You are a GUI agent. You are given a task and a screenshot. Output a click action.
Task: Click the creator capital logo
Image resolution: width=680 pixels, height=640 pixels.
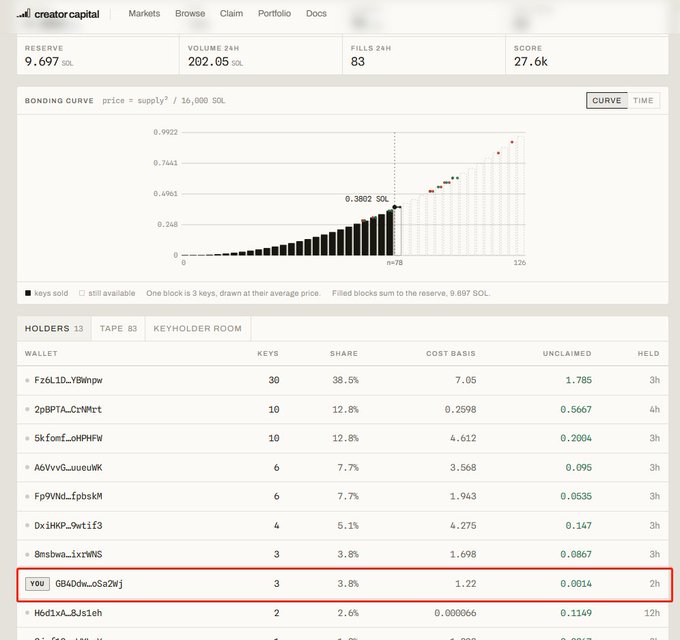[58, 14]
